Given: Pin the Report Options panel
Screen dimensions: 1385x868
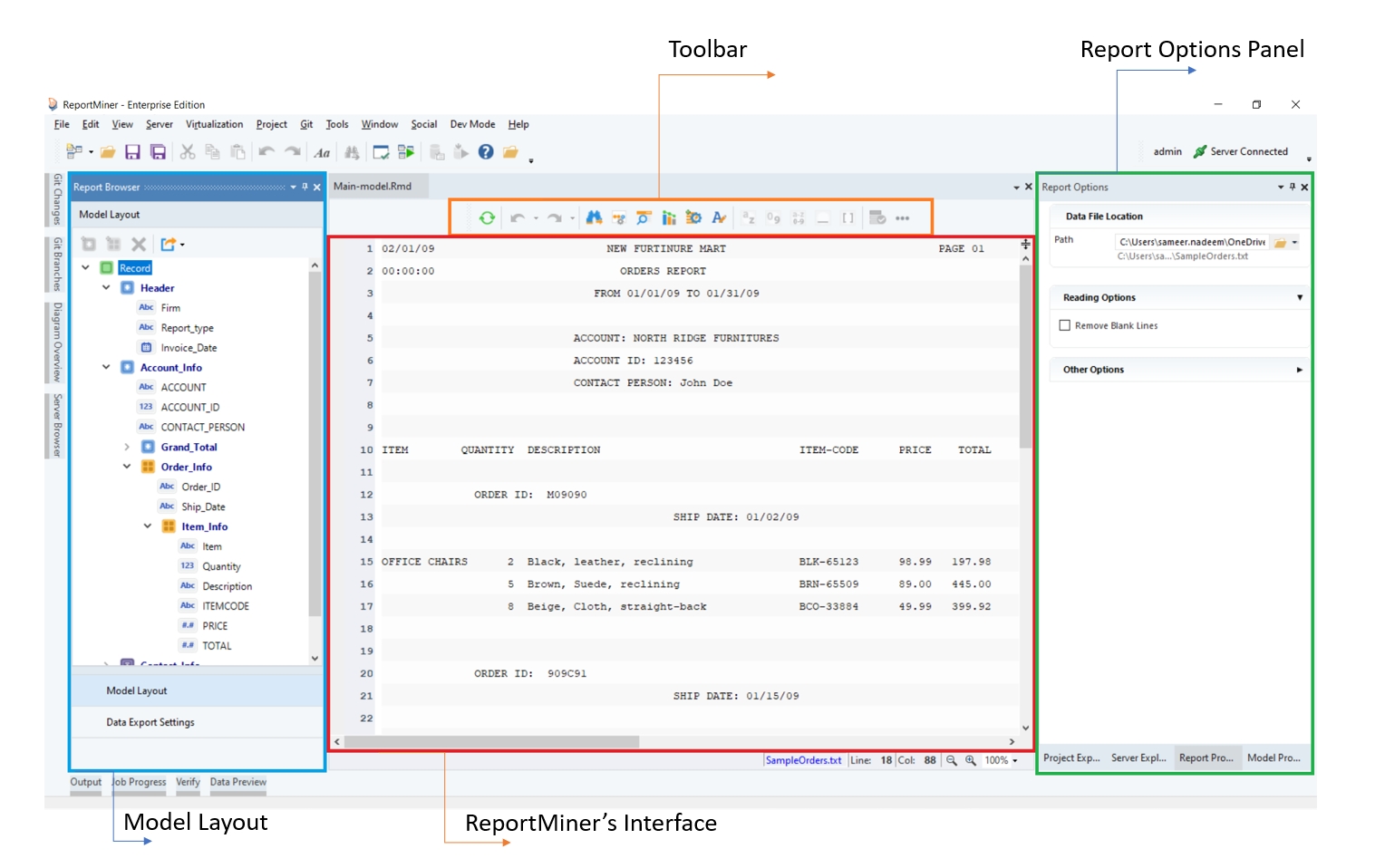Looking at the screenshot, I should [x=1292, y=187].
